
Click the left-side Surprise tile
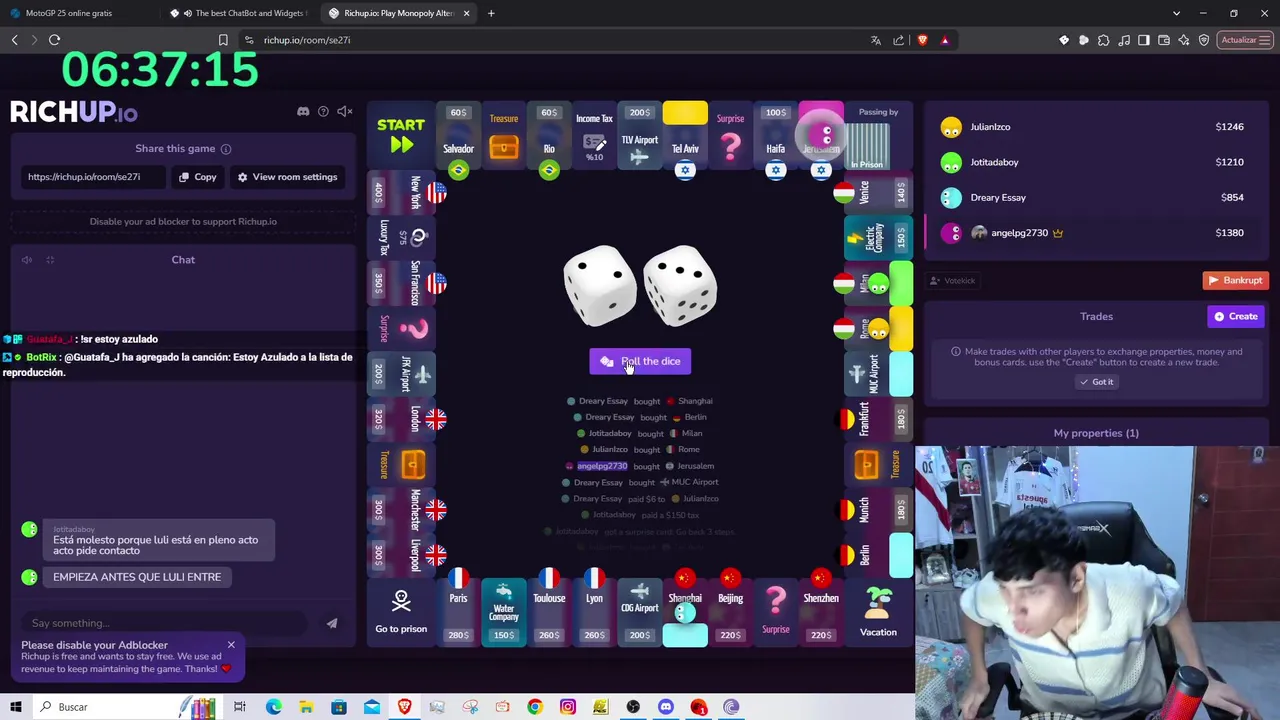tap(402, 328)
